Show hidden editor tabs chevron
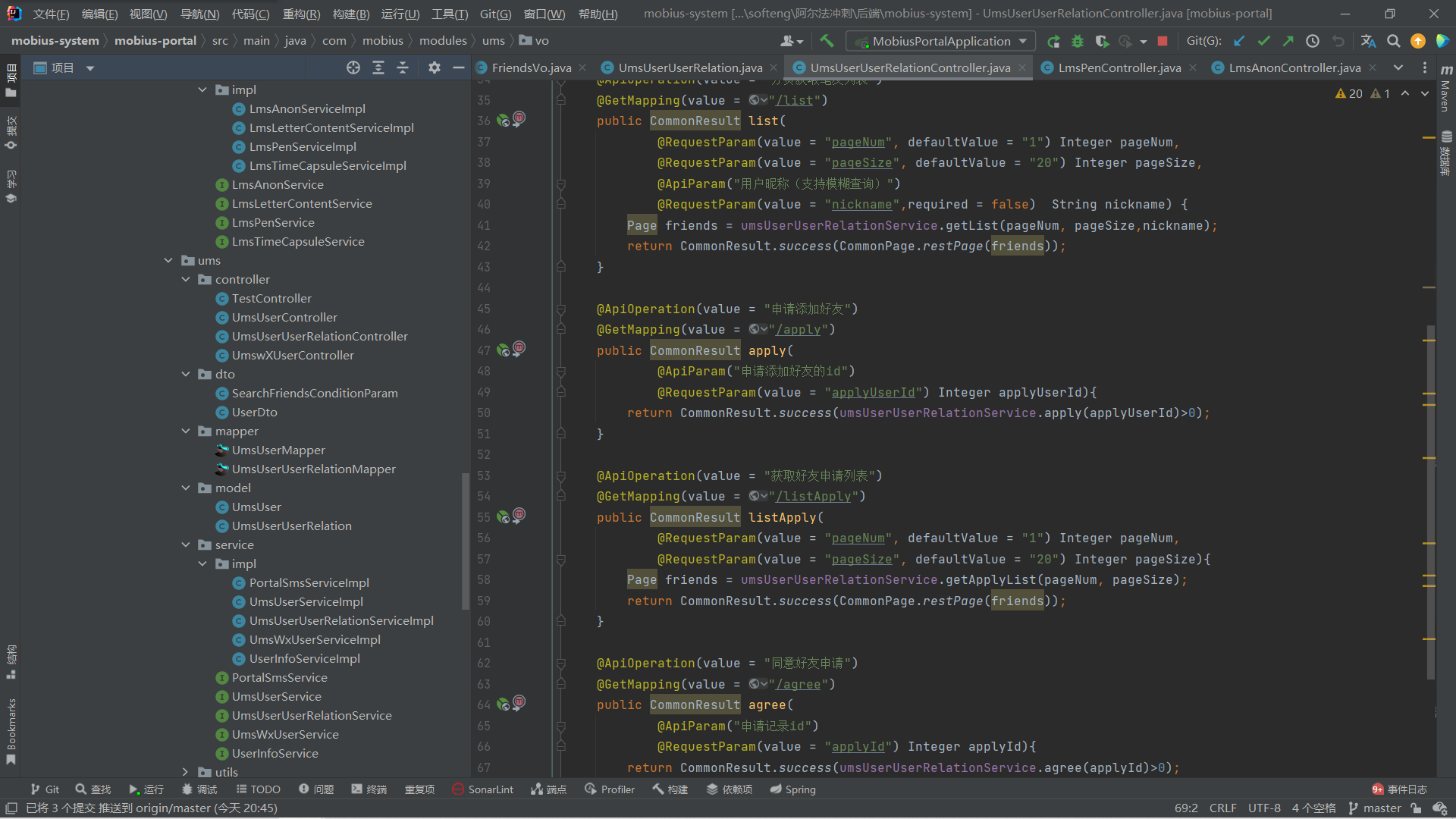The height and width of the screenshot is (819, 1456). [1398, 67]
